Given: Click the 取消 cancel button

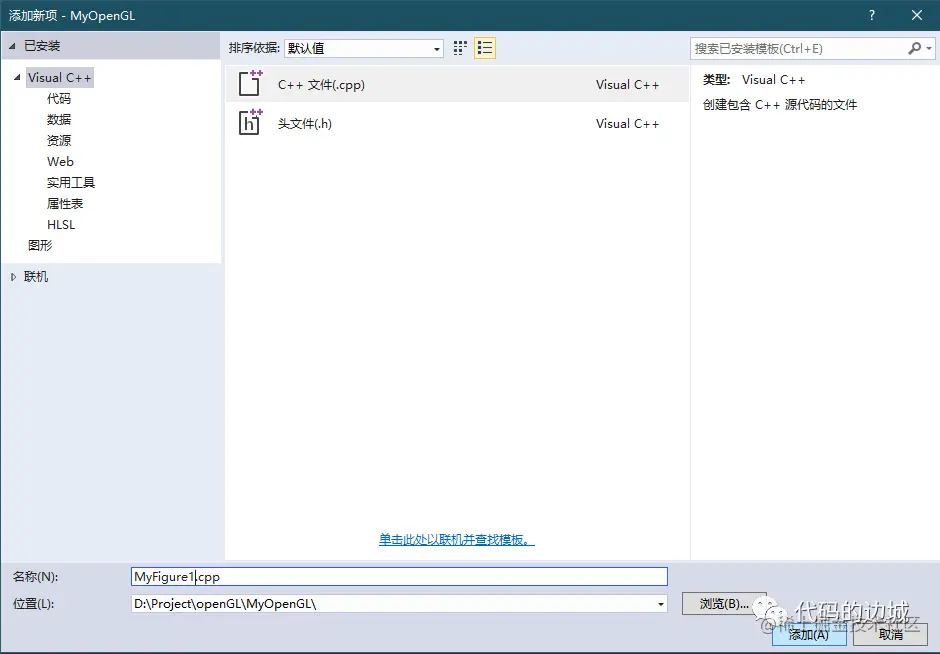Looking at the screenshot, I should [x=891, y=634].
